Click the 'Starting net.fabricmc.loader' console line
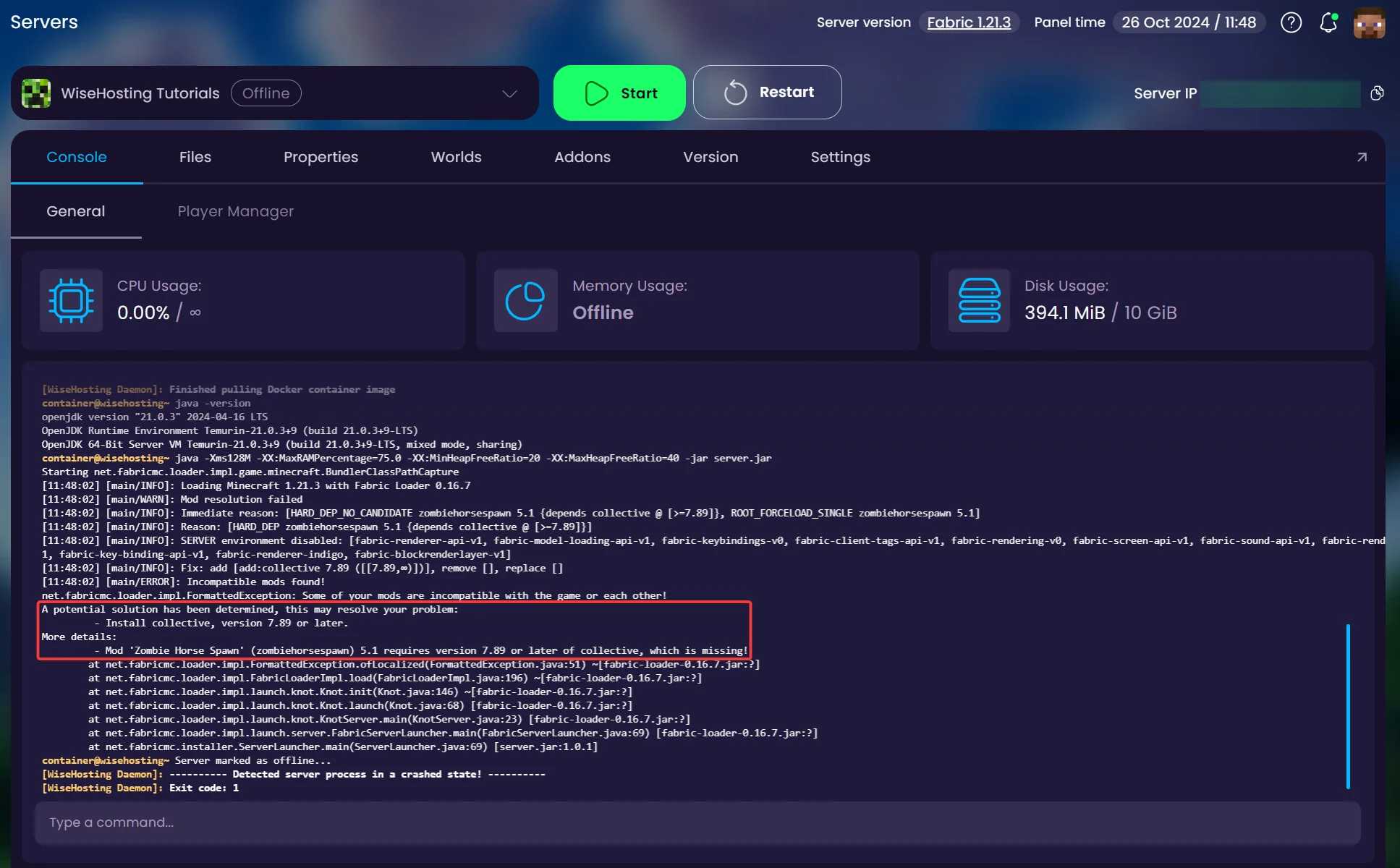The width and height of the screenshot is (1400, 868). click(x=250, y=472)
